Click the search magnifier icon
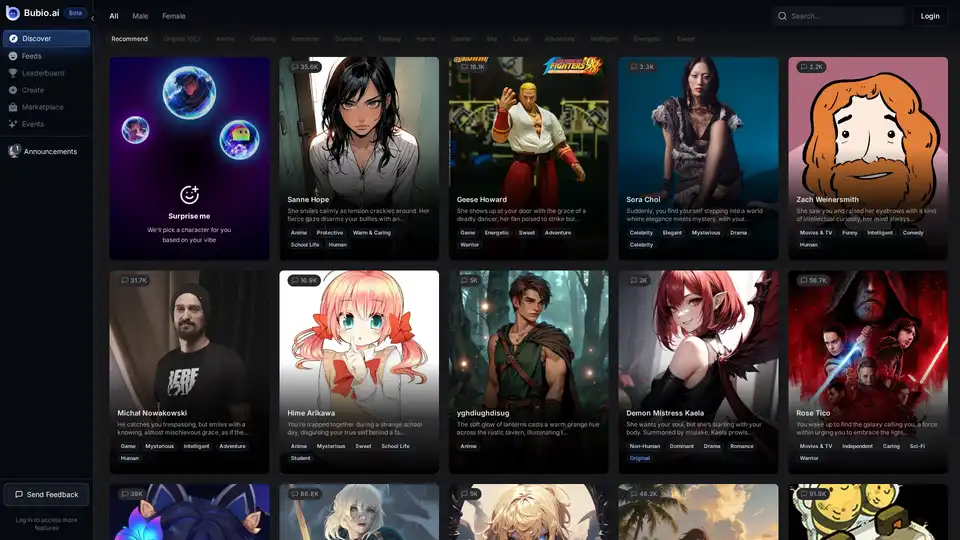Image resolution: width=960 pixels, height=540 pixels. 782,16
